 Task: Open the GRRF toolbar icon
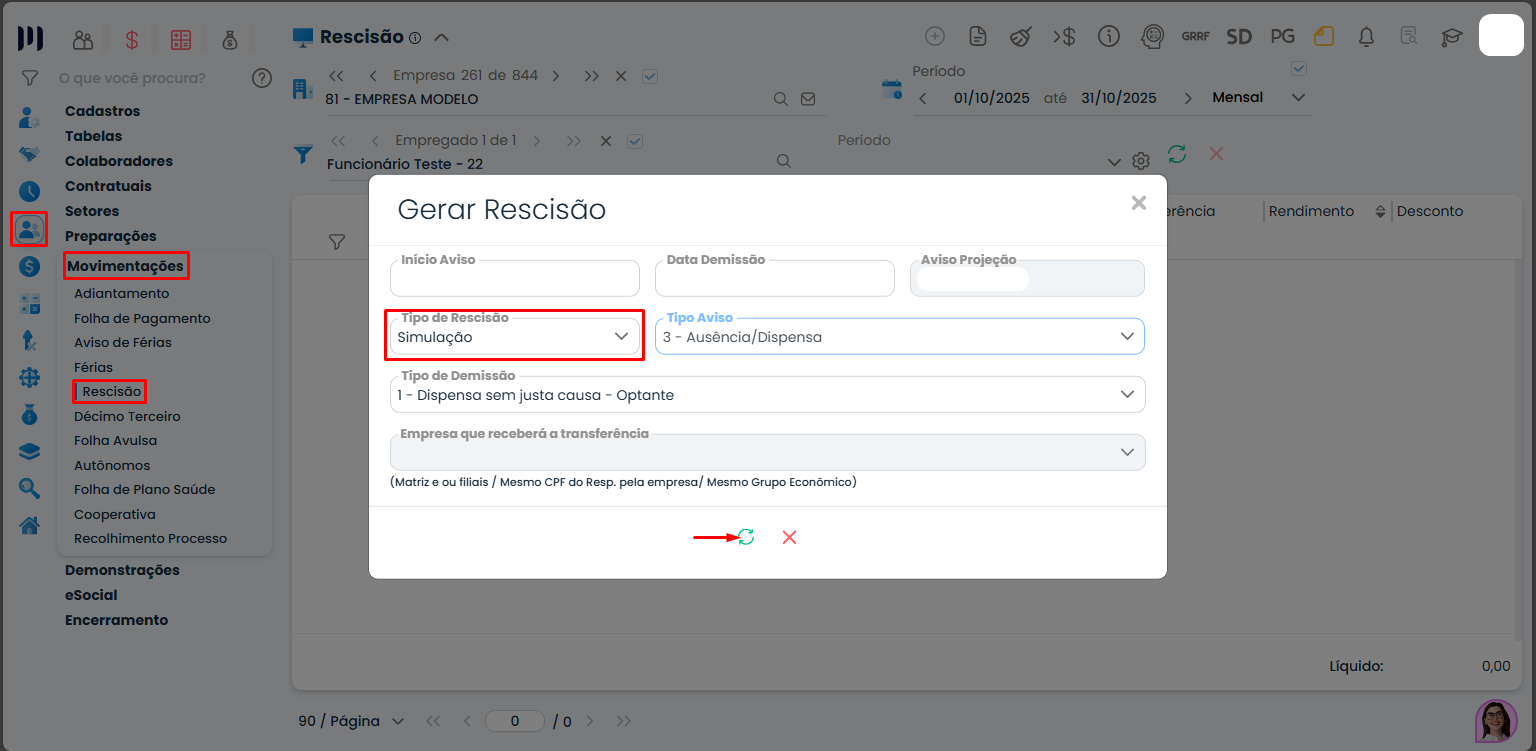tap(1195, 37)
